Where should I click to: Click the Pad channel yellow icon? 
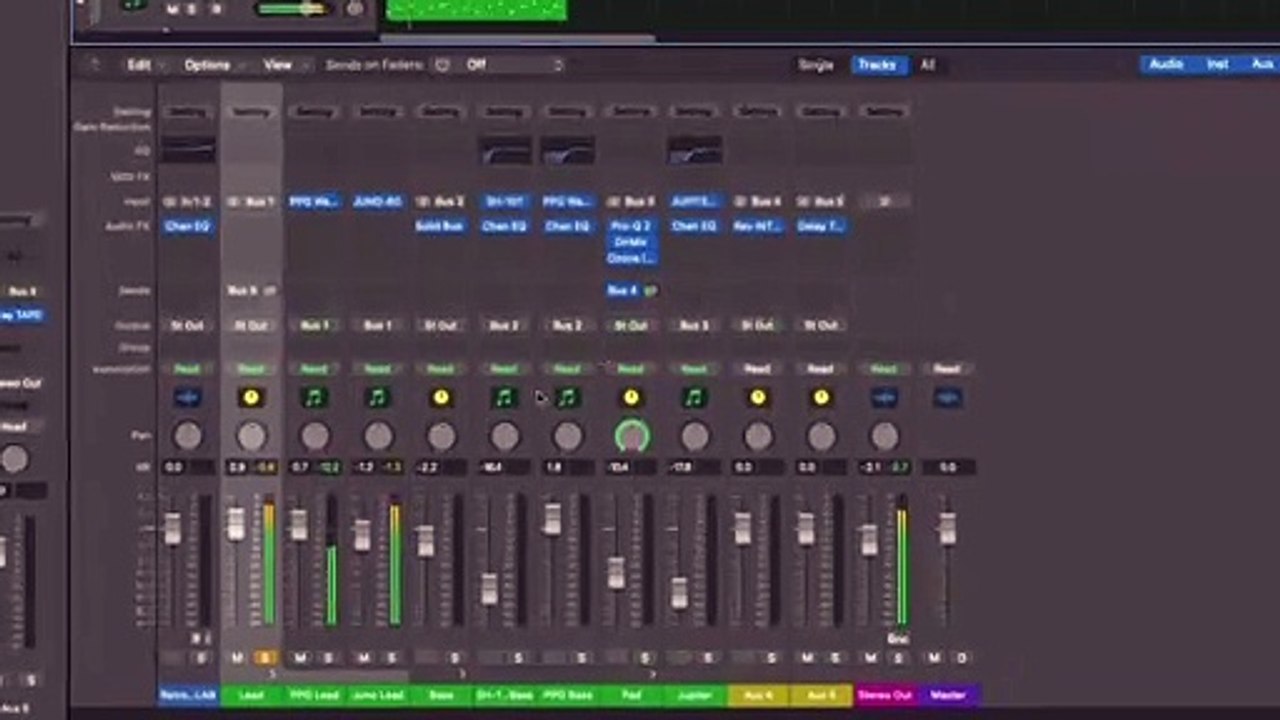[631, 398]
